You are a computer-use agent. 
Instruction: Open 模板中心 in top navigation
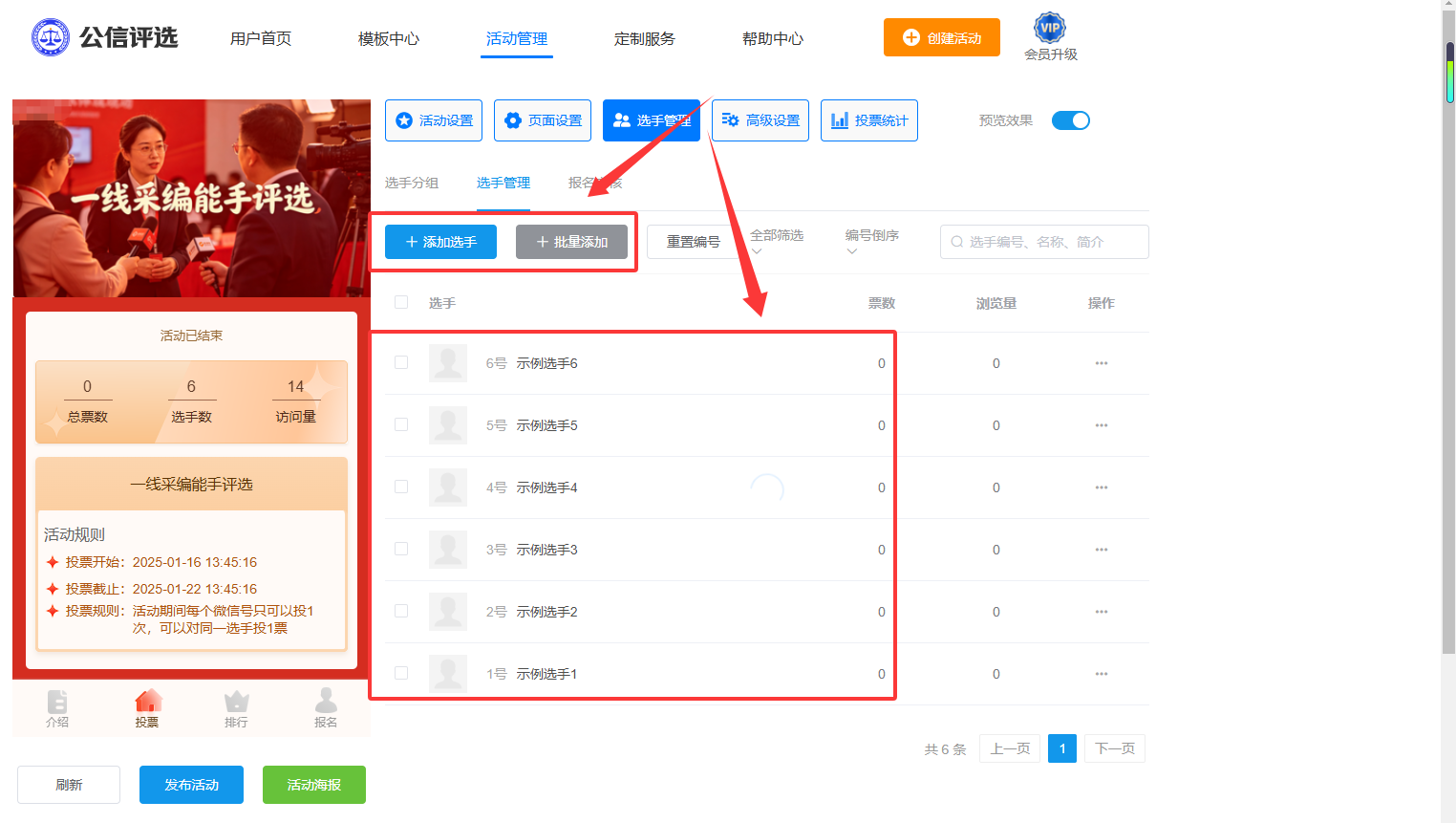point(389,38)
